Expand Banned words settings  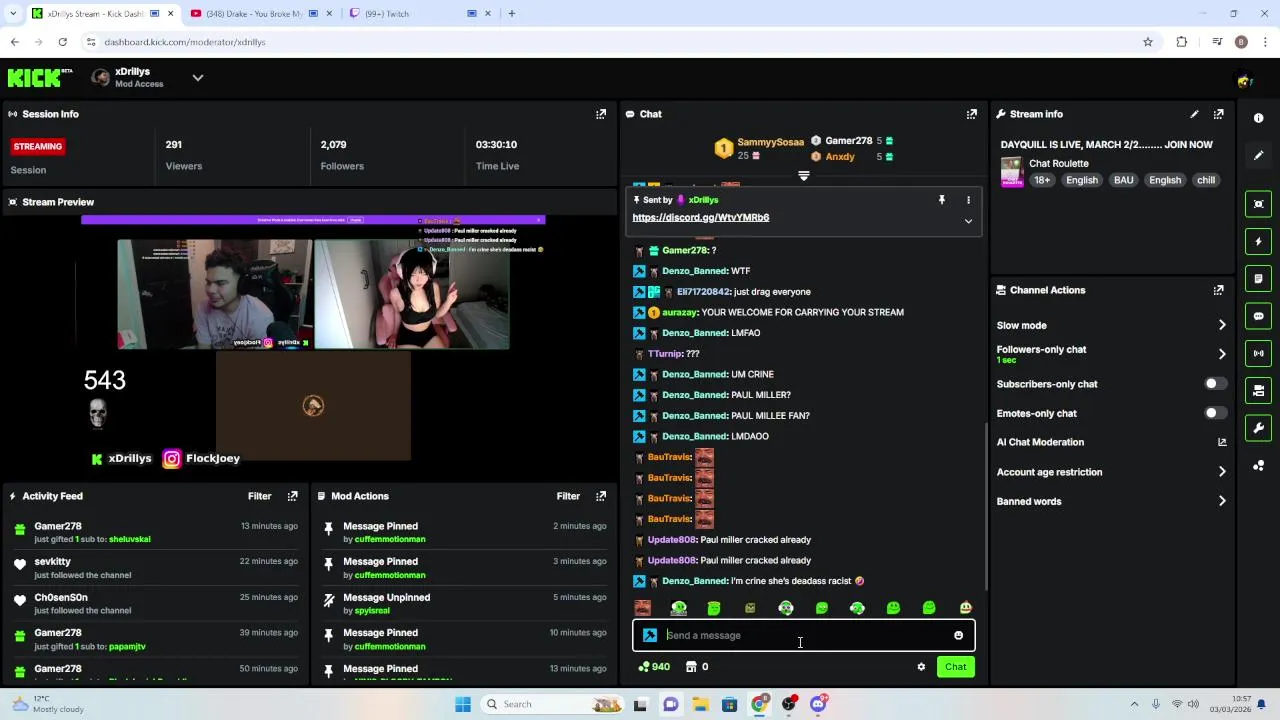(1222, 501)
